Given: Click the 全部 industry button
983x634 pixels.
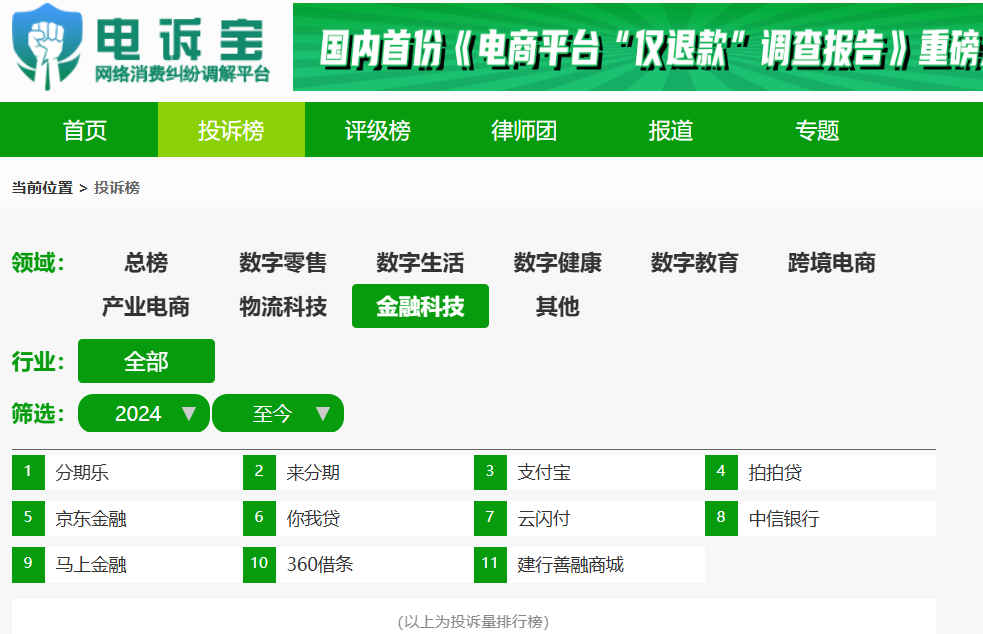Looking at the screenshot, I should click(x=146, y=361).
